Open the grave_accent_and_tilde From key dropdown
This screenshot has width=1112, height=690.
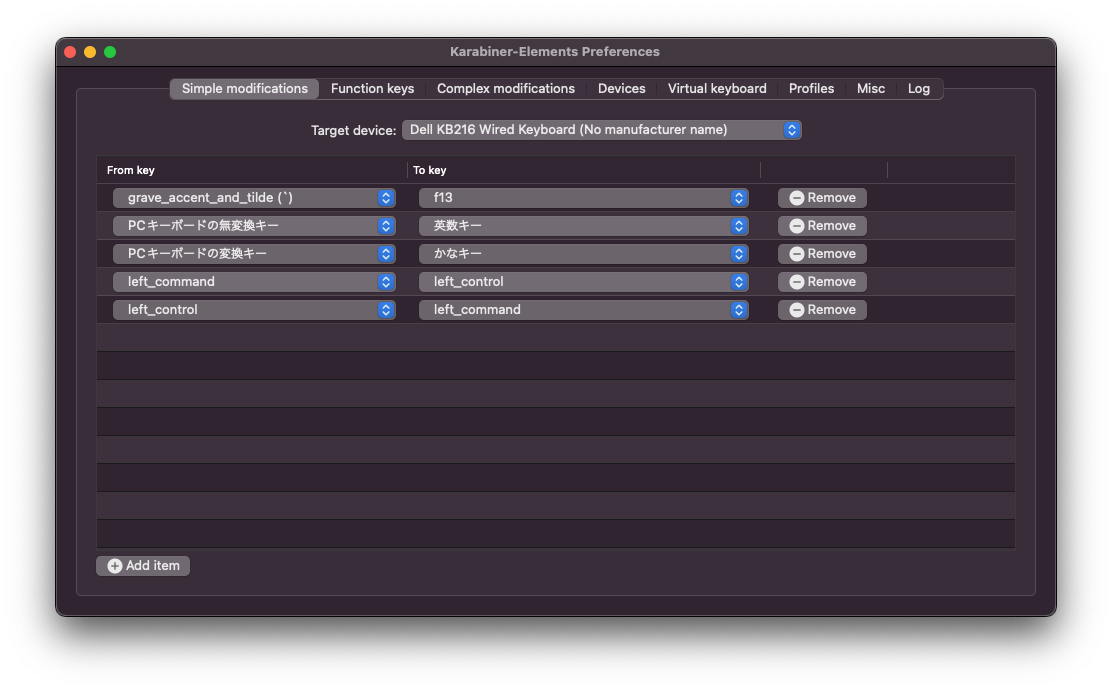[x=254, y=198]
